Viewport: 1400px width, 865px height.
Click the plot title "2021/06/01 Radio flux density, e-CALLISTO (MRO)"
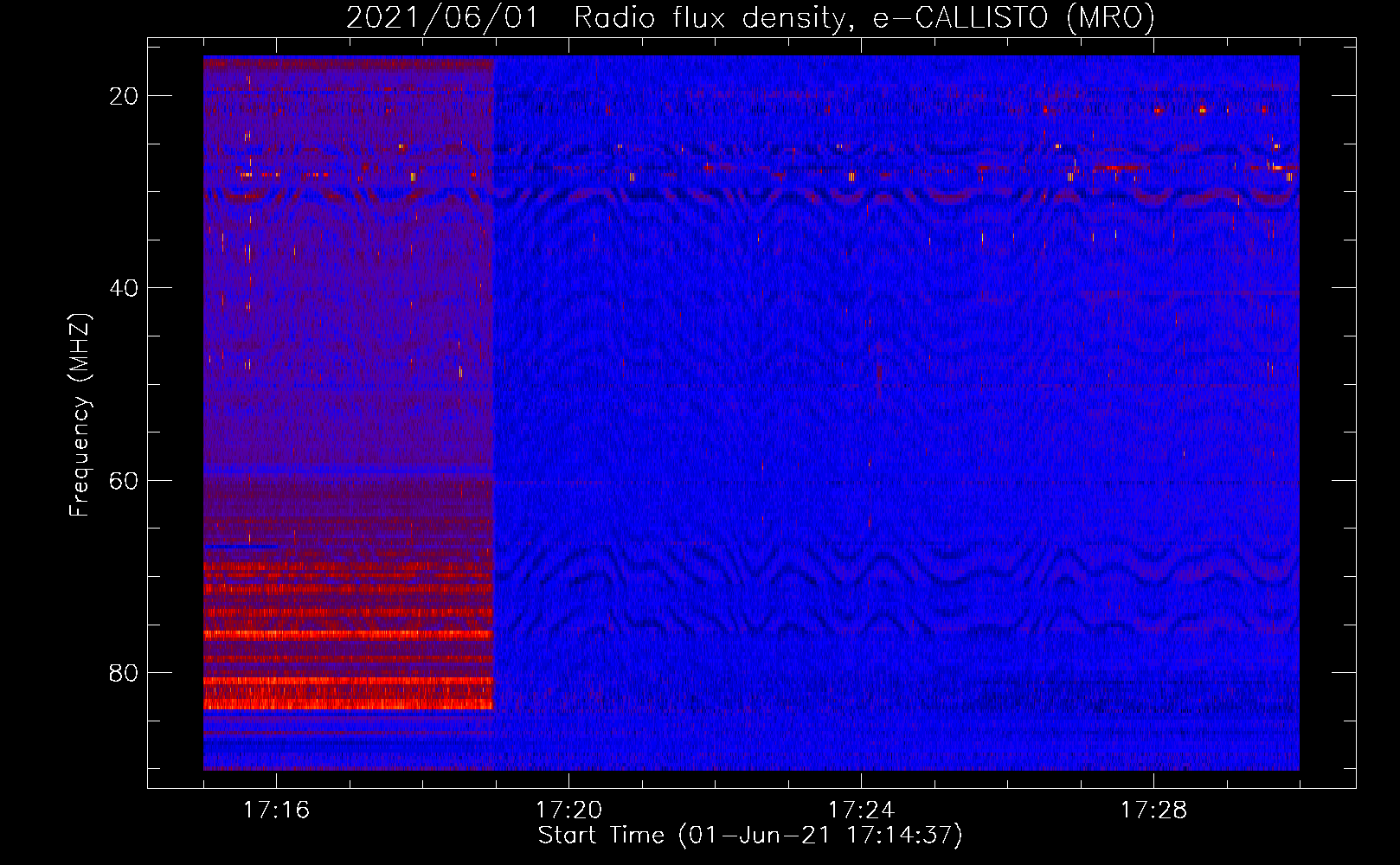750,17
